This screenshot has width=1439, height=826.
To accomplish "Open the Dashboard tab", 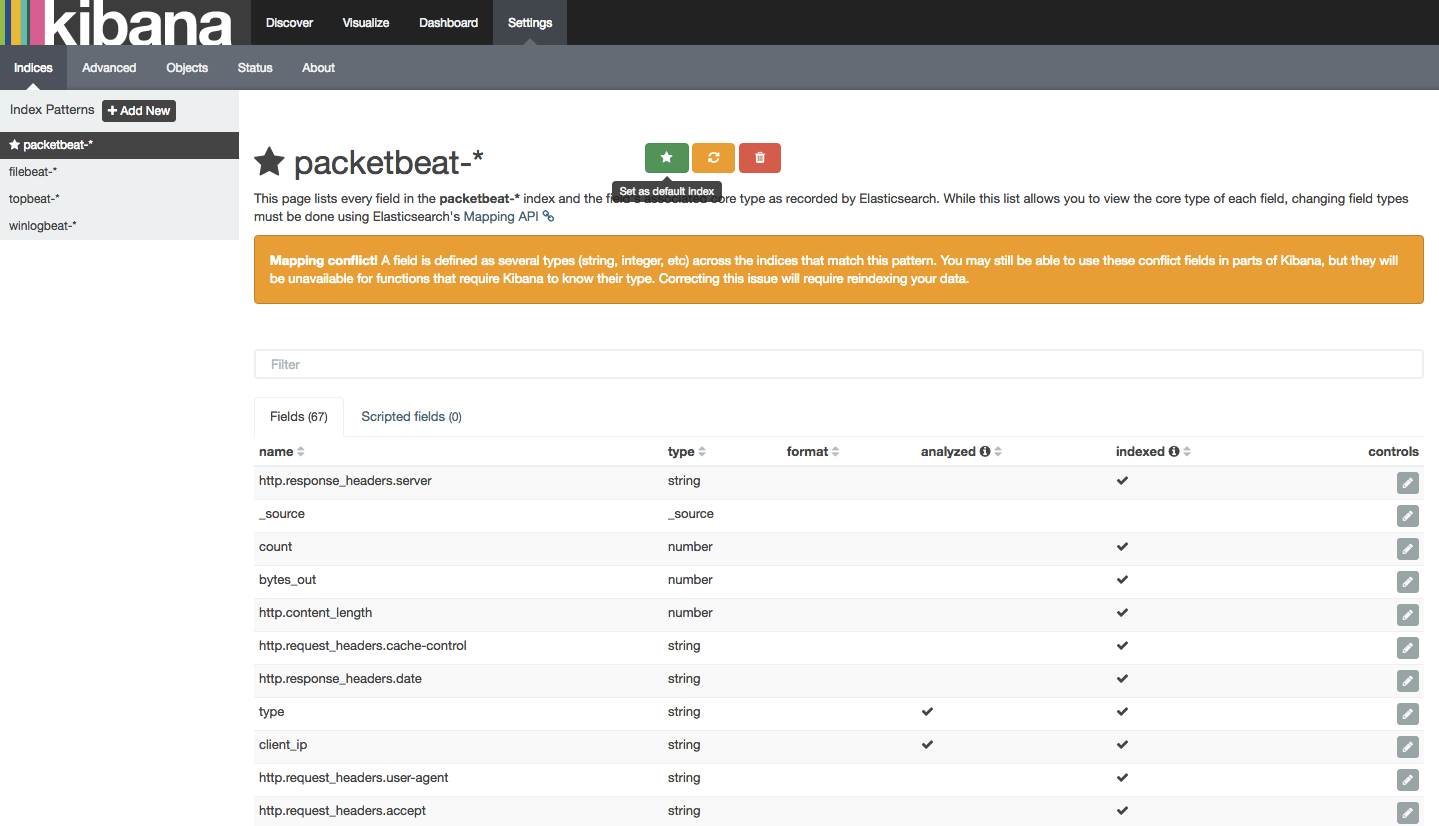I will pos(448,22).
